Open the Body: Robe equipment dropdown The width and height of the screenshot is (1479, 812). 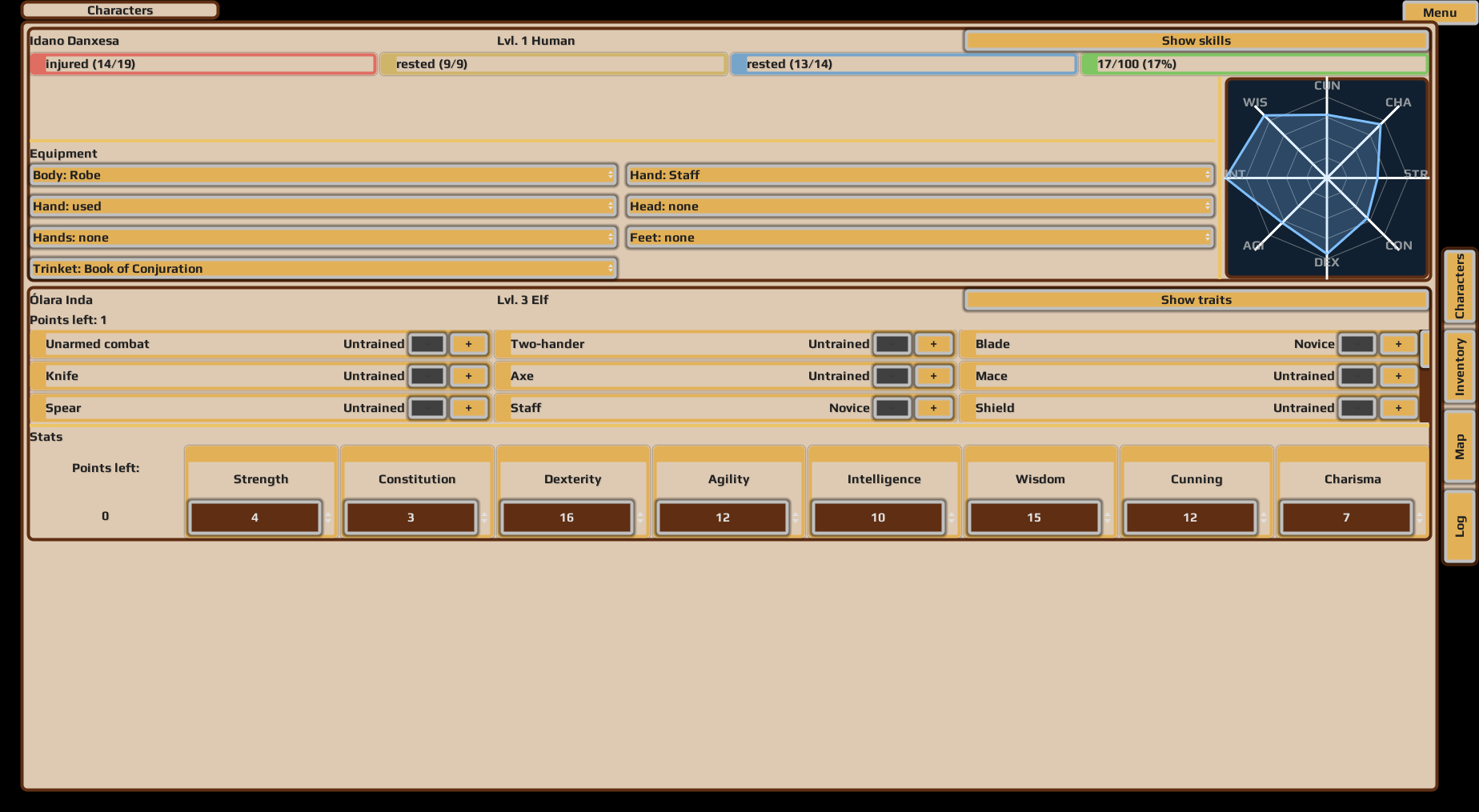coord(323,175)
